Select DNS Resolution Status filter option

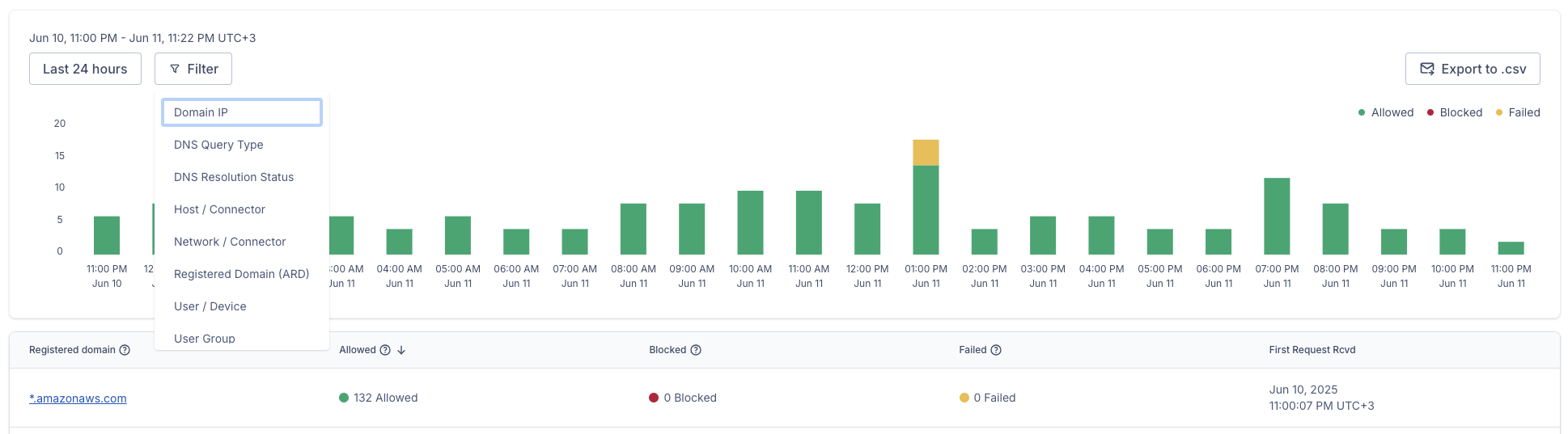(234, 177)
